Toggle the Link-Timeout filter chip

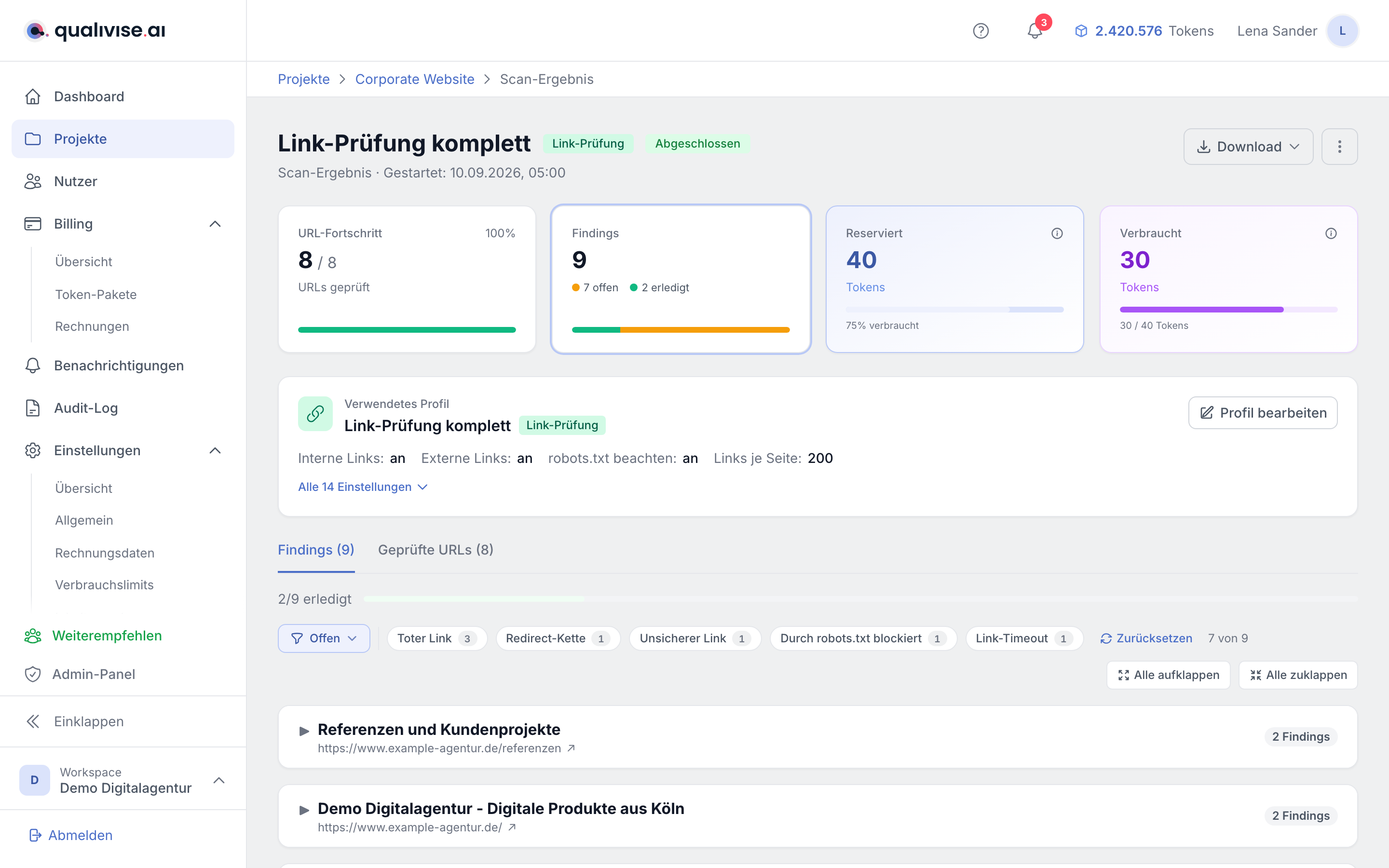click(x=1024, y=638)
